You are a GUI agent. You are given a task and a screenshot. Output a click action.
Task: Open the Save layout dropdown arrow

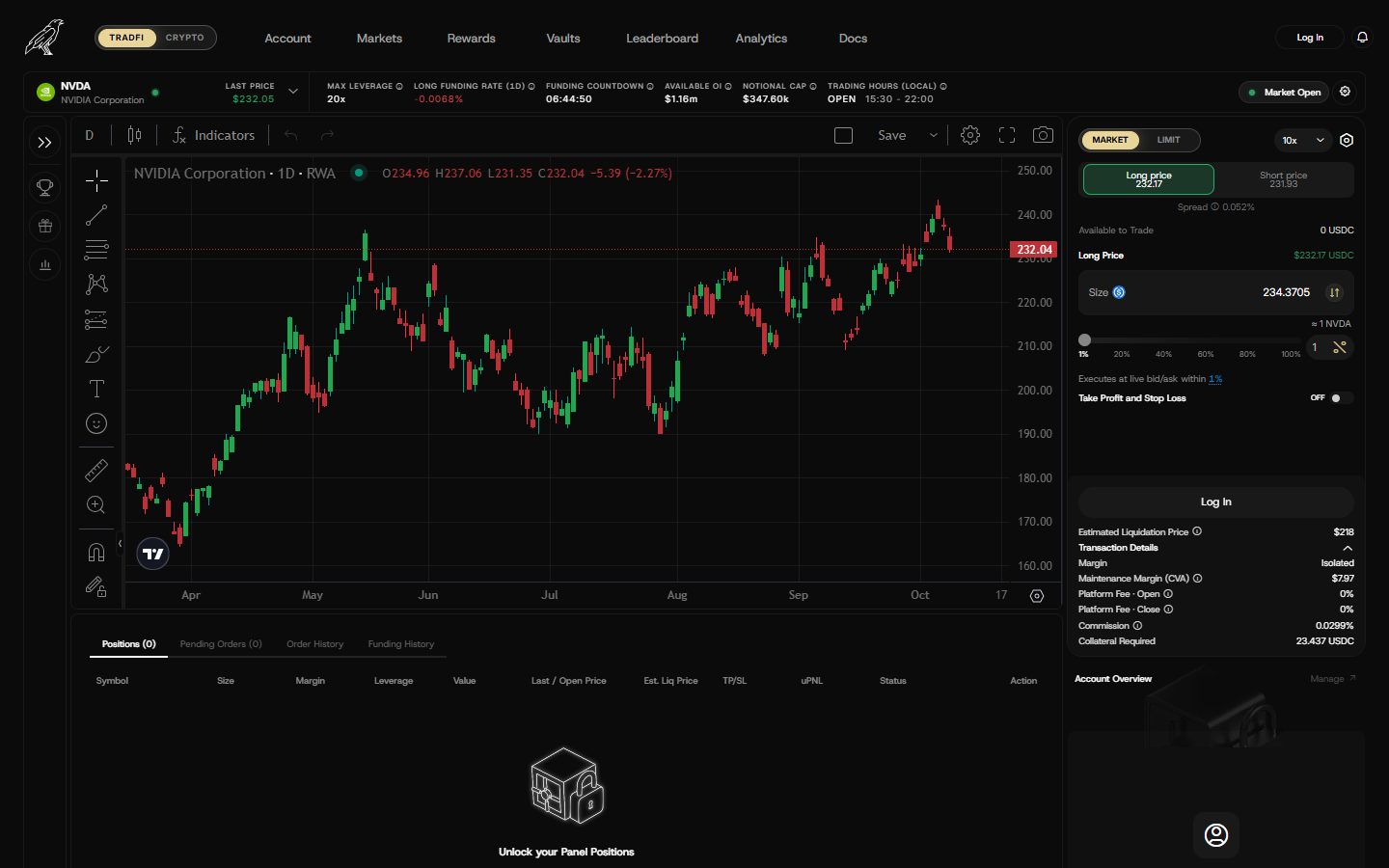click(x=933, y=135)
